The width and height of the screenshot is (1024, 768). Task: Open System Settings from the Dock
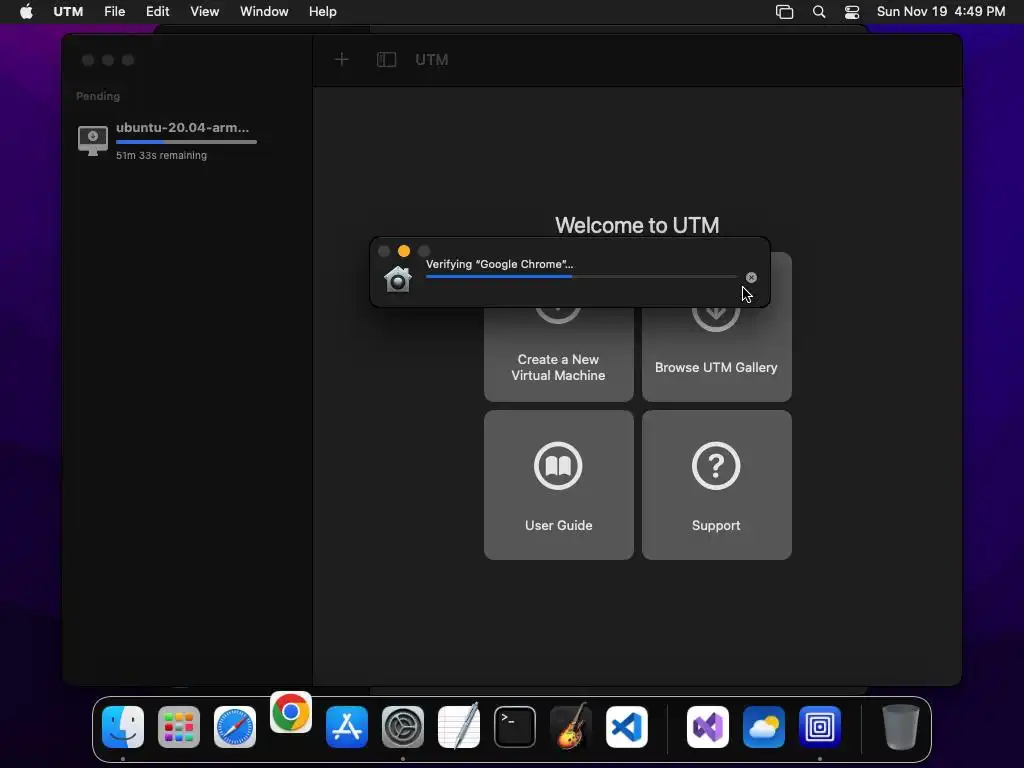pyautogui.click(x=403, y=727)
